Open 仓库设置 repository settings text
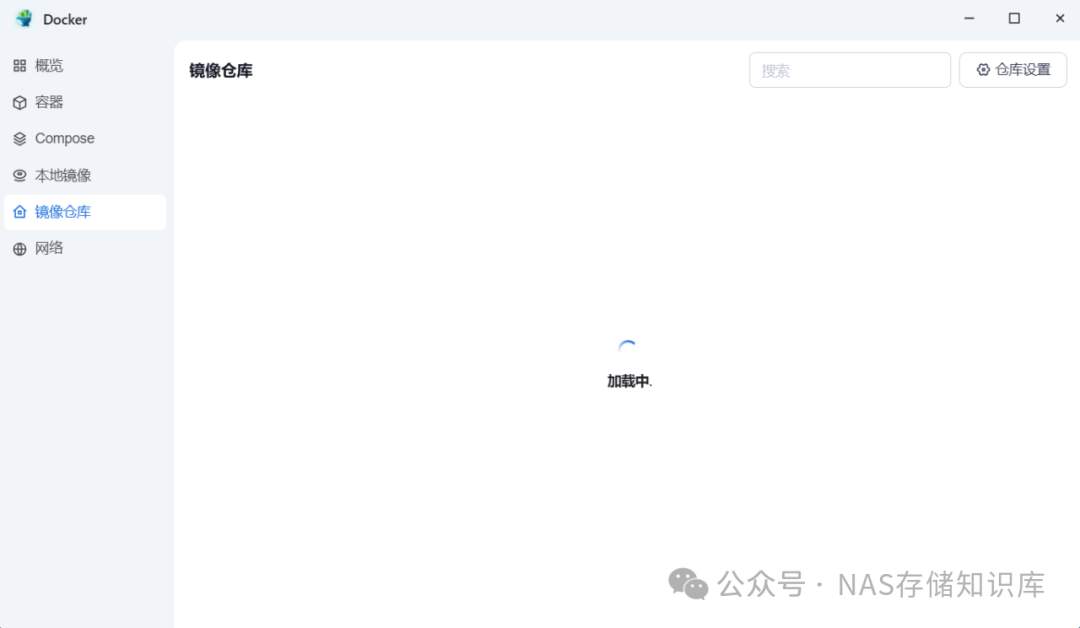 click(1023, 70)
